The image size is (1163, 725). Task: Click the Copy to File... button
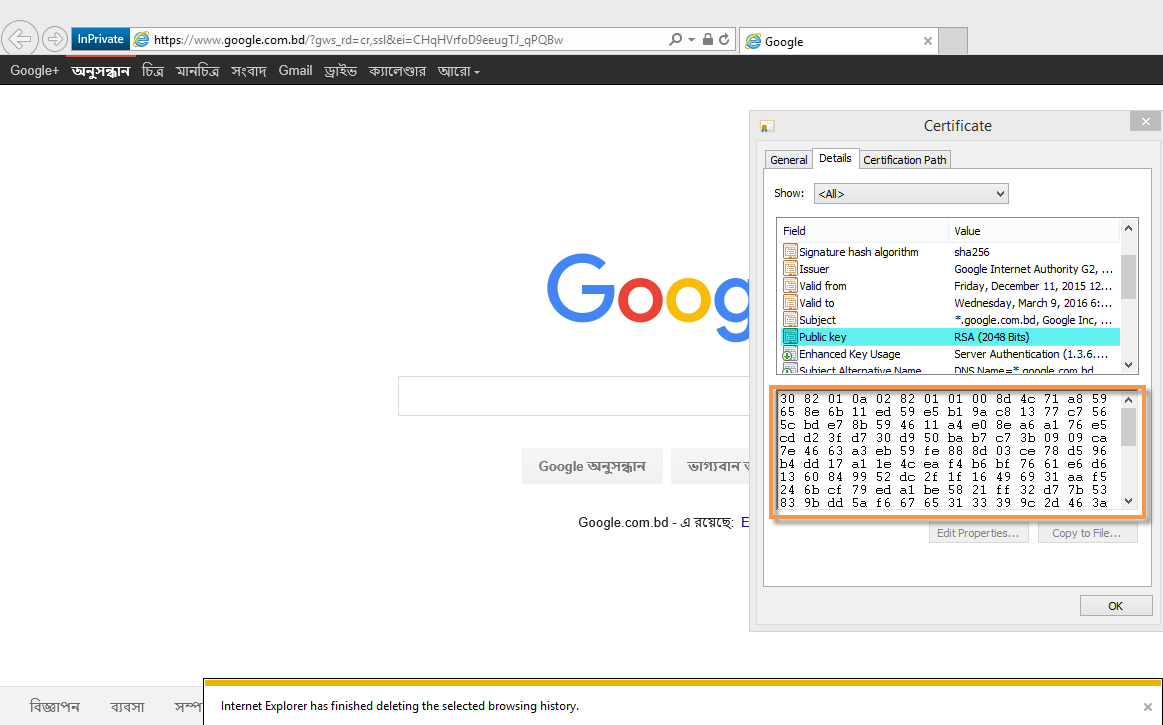click(x=1087, y=533)
